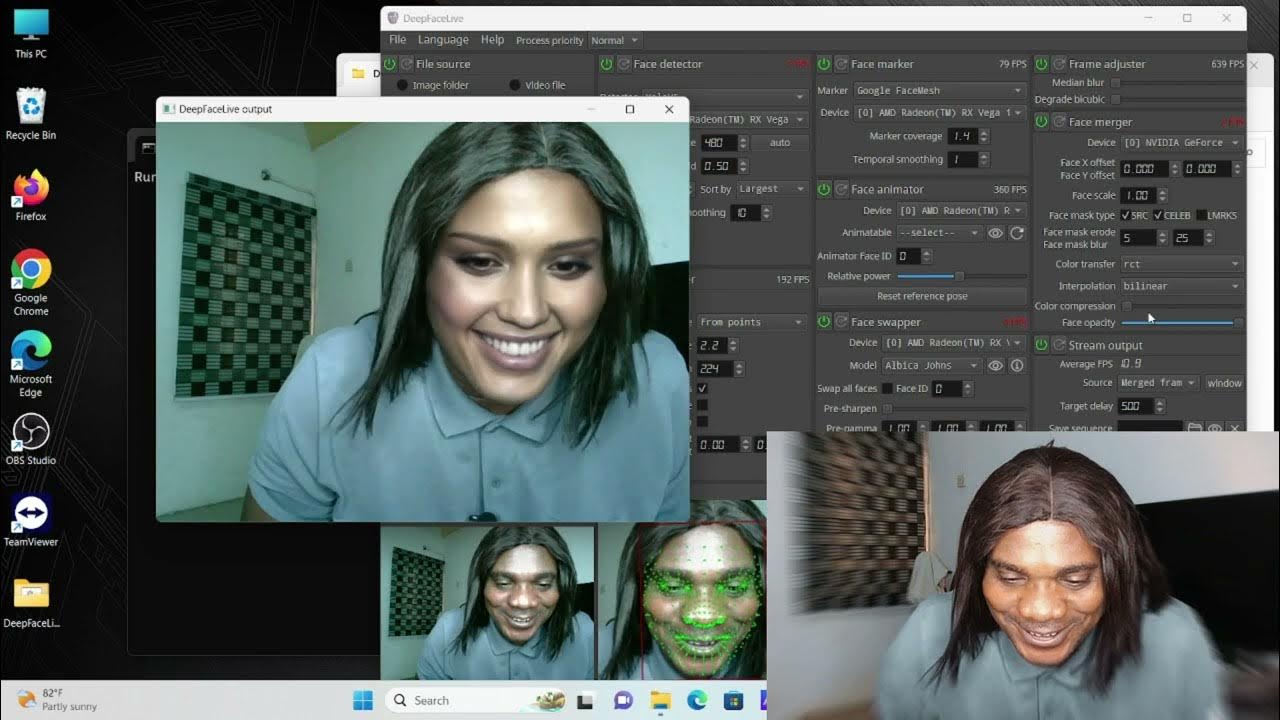This screenshot has height=720, width=1280.
Task: Launch Firefox from the desktop
Action: pos(31,195)
